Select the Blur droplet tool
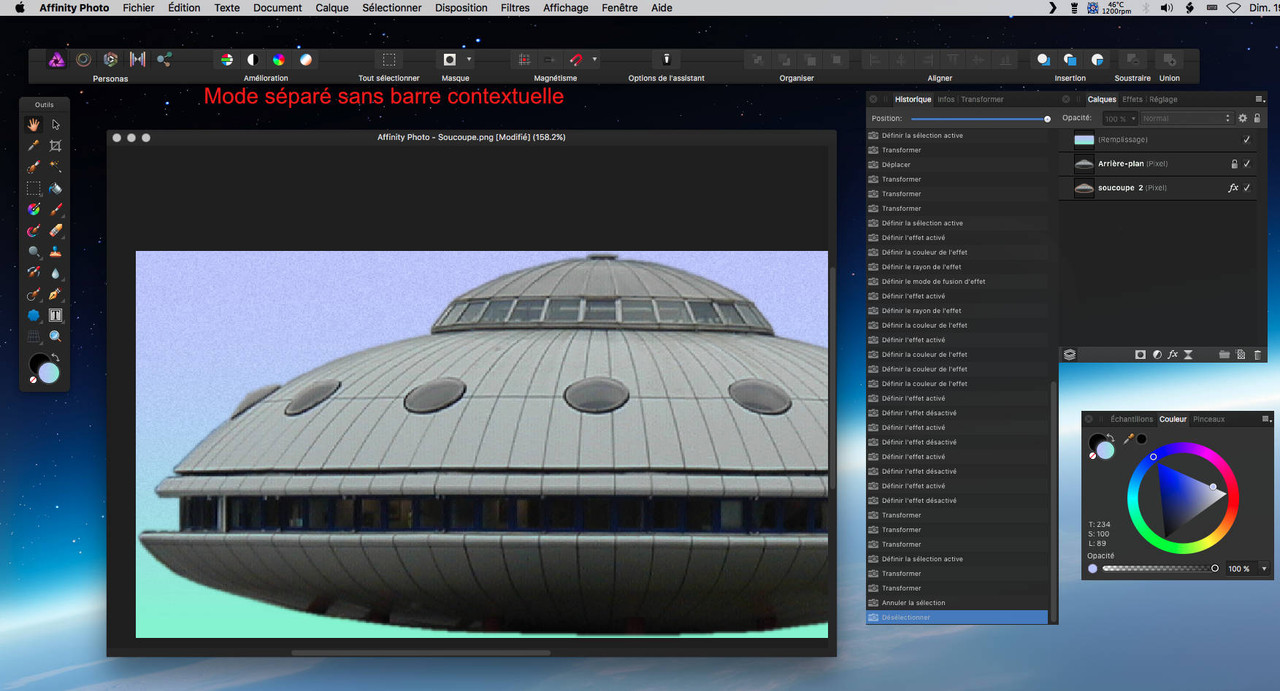This screenshot has width=1280, height=691. [56, 273]
